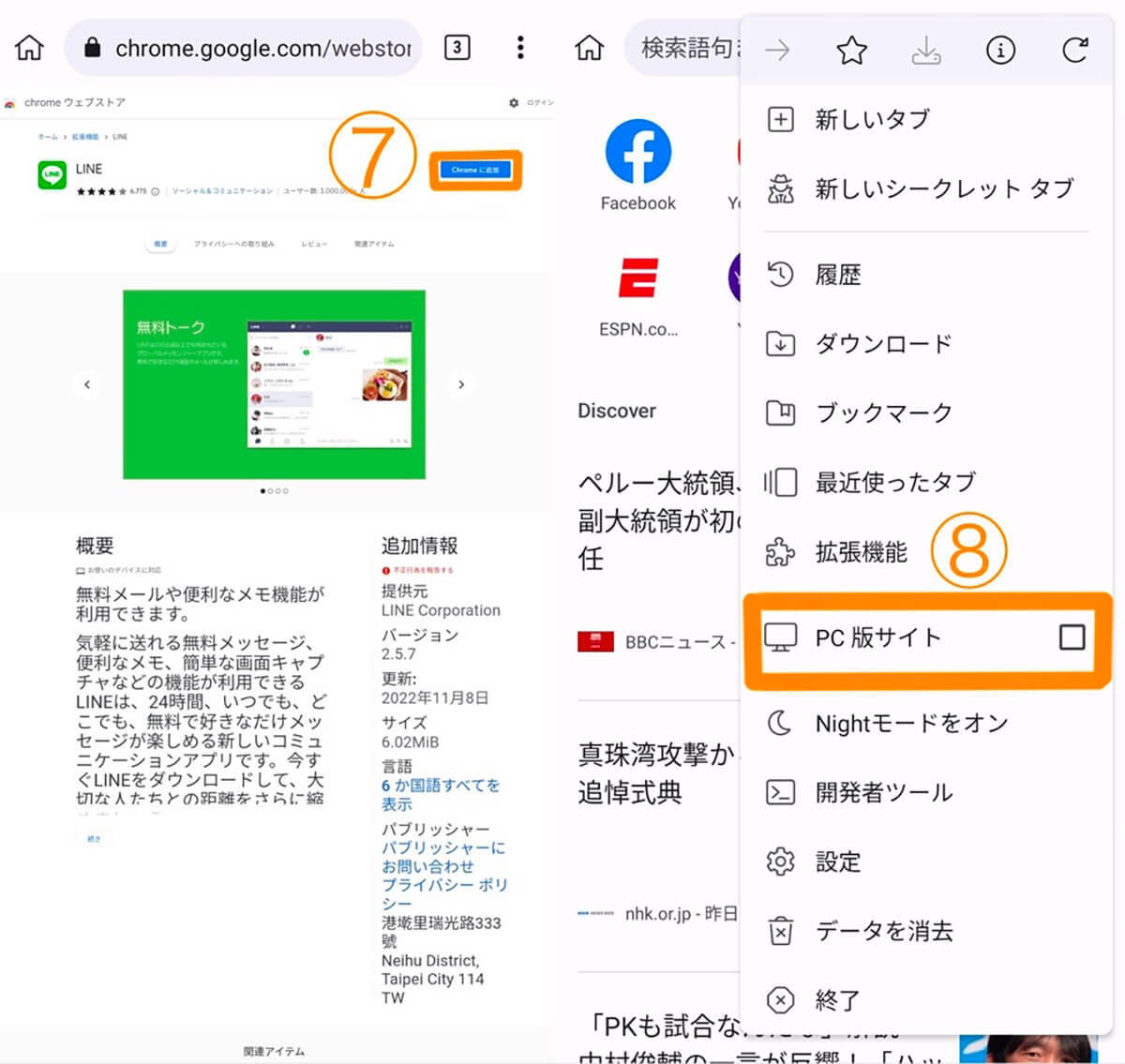
Task: Click the ホーム breadcrumb link
Action: tap(47, 137)
